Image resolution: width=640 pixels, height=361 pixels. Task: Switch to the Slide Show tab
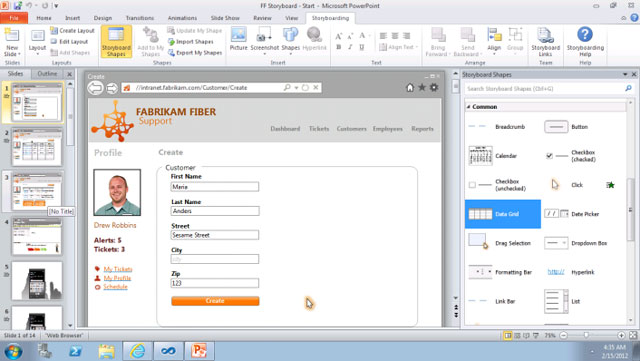tap(225, 18)
